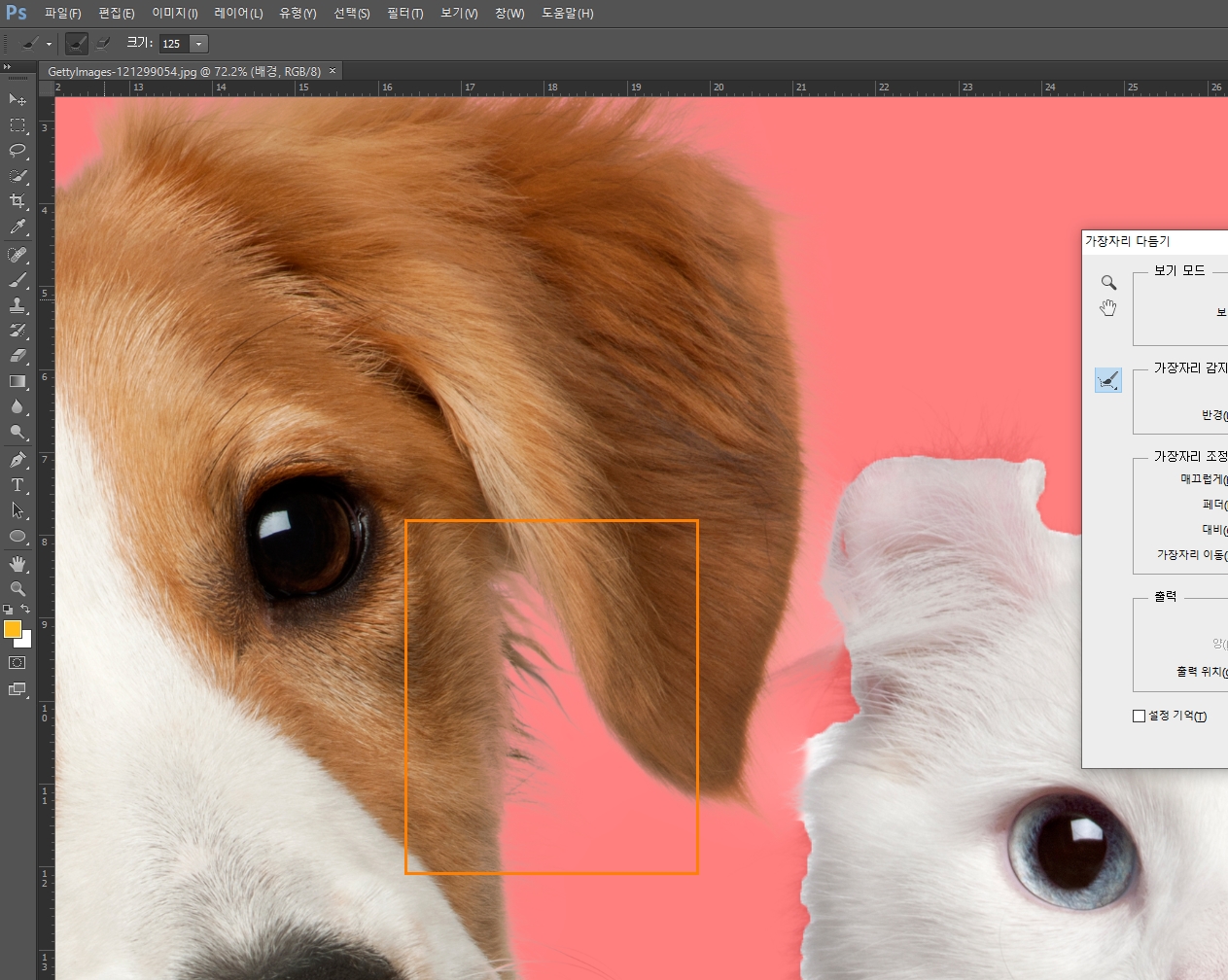Screen dimensions: 1228x980
Task: Select the Move tool
Action: (18, 100)
